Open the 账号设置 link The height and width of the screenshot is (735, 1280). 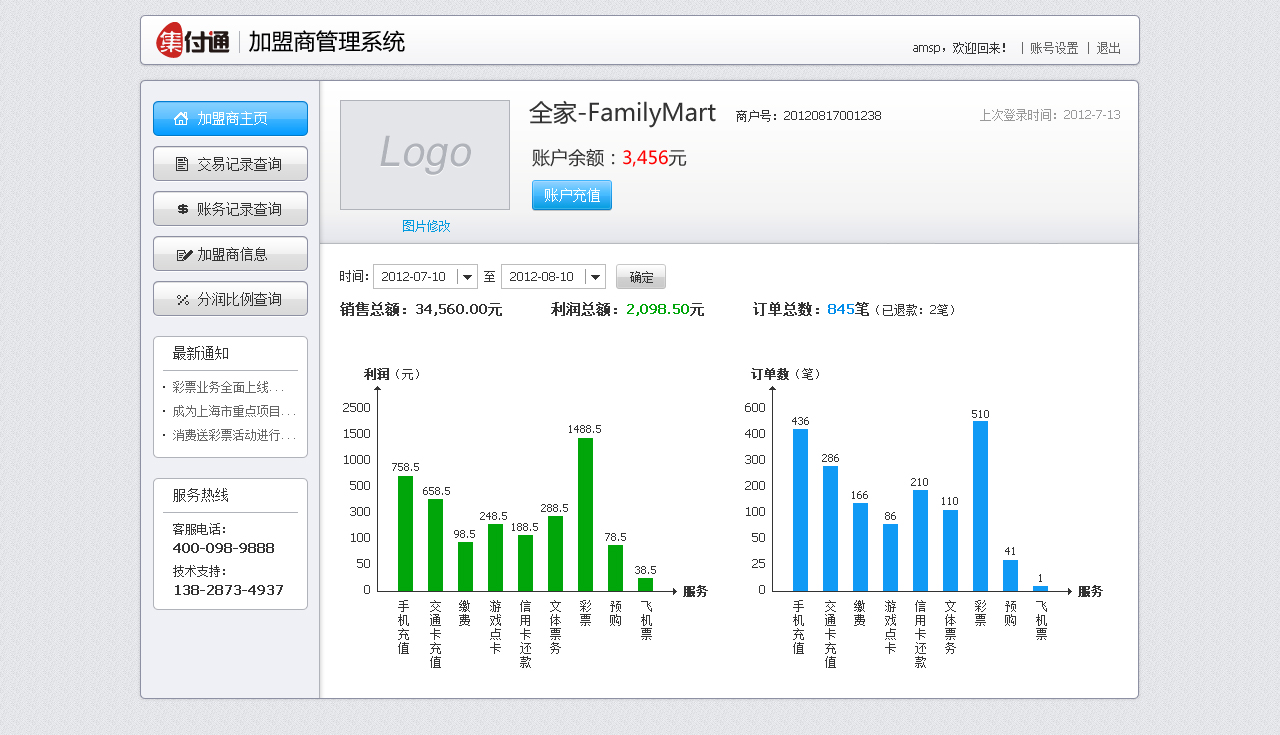point(1054,48)
